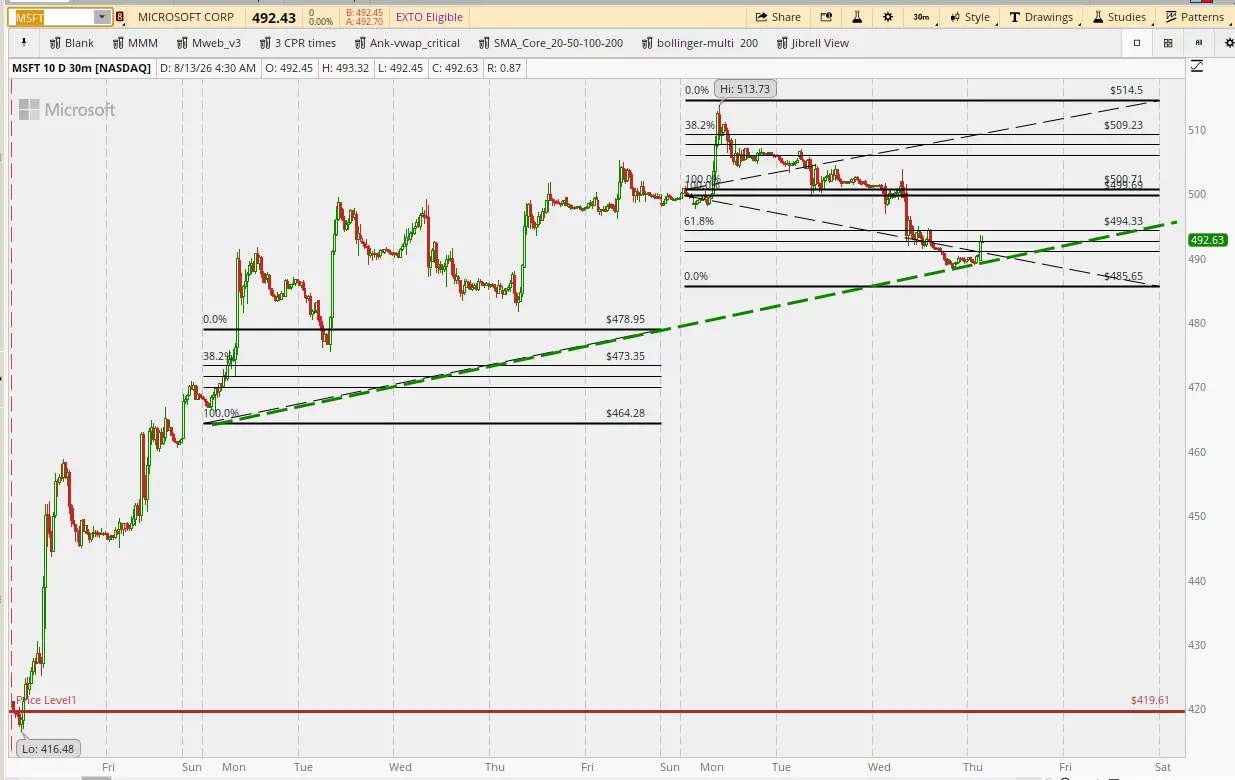Load the Blank study set
Image resolution: width=1235 pixels, height=780 pixels.
tap(71, 43)
